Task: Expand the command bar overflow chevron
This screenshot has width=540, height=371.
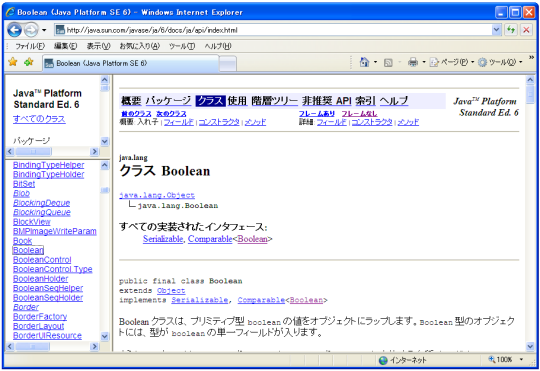Action: coord(531,58)
